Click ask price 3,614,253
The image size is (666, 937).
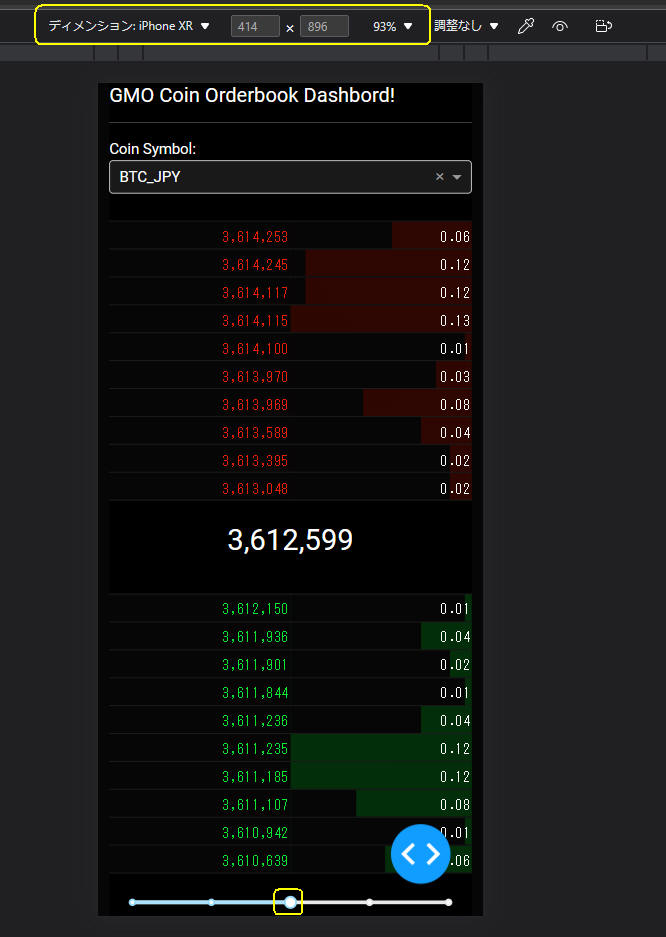[x=255, y=237]
